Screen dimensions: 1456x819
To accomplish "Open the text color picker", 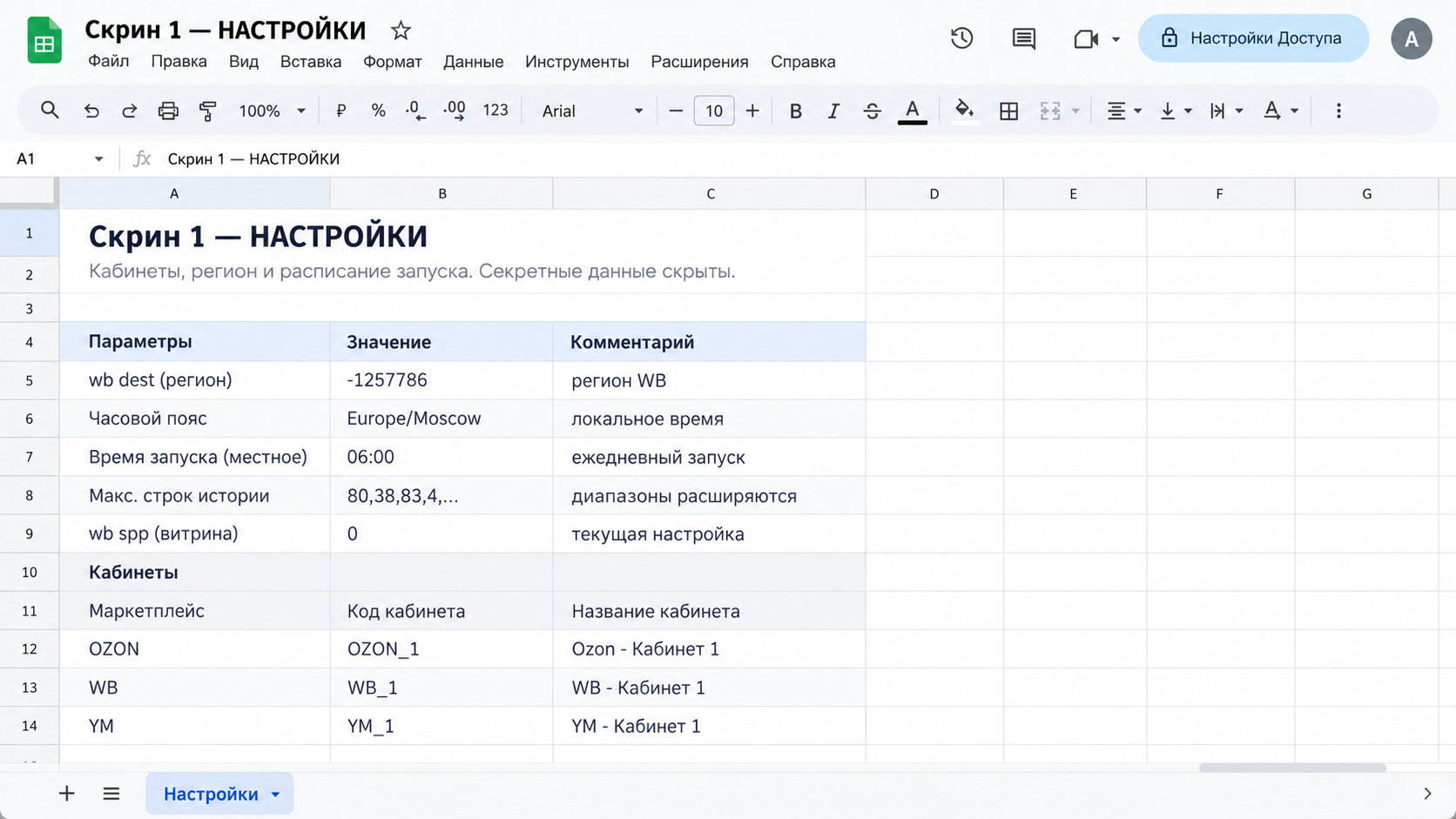I will pos(912,111).
